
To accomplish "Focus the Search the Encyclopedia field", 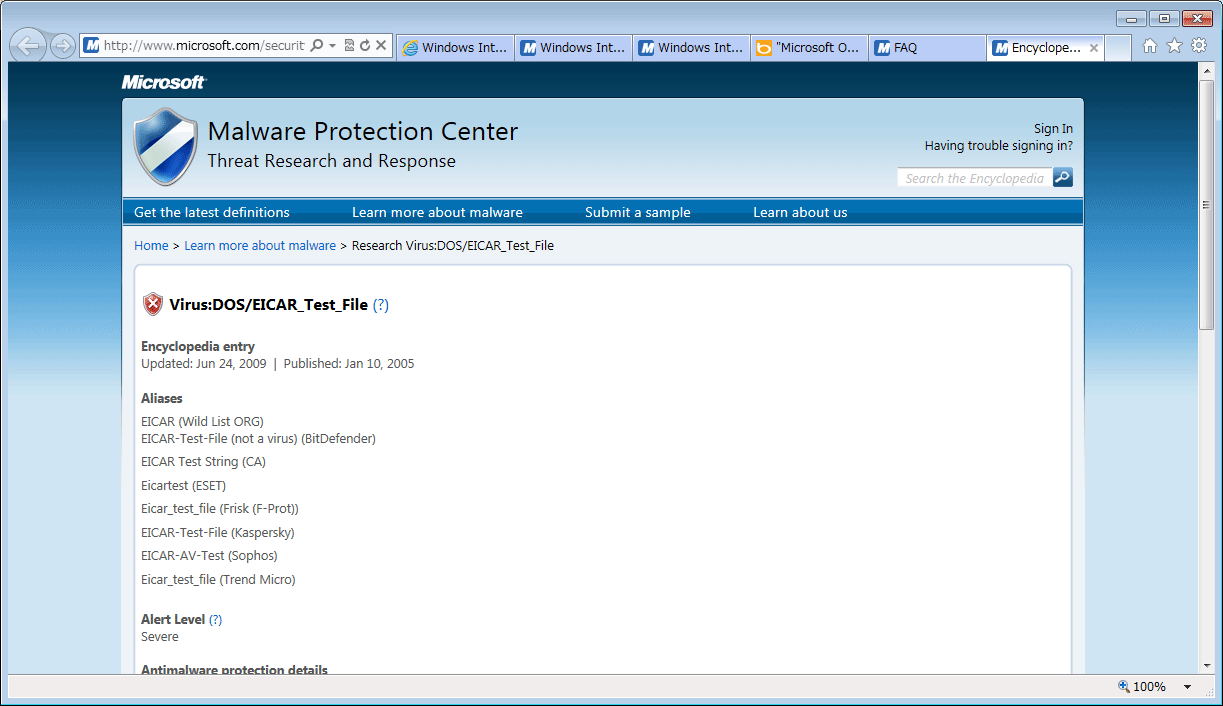I will click(x=974, y=178).
